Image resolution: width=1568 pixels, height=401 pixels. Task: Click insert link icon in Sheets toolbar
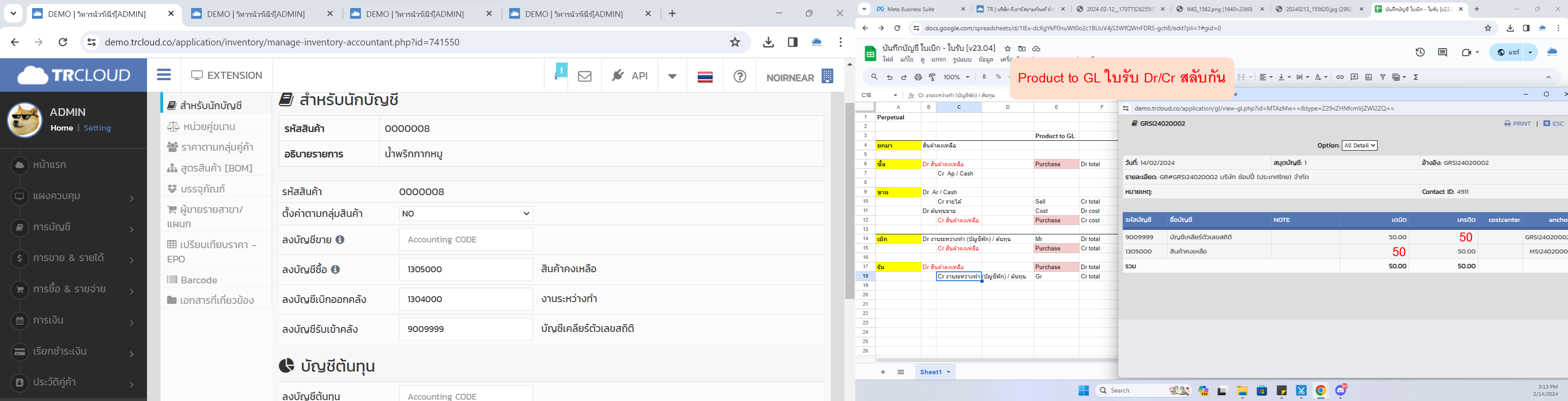tap(1340, 77)
